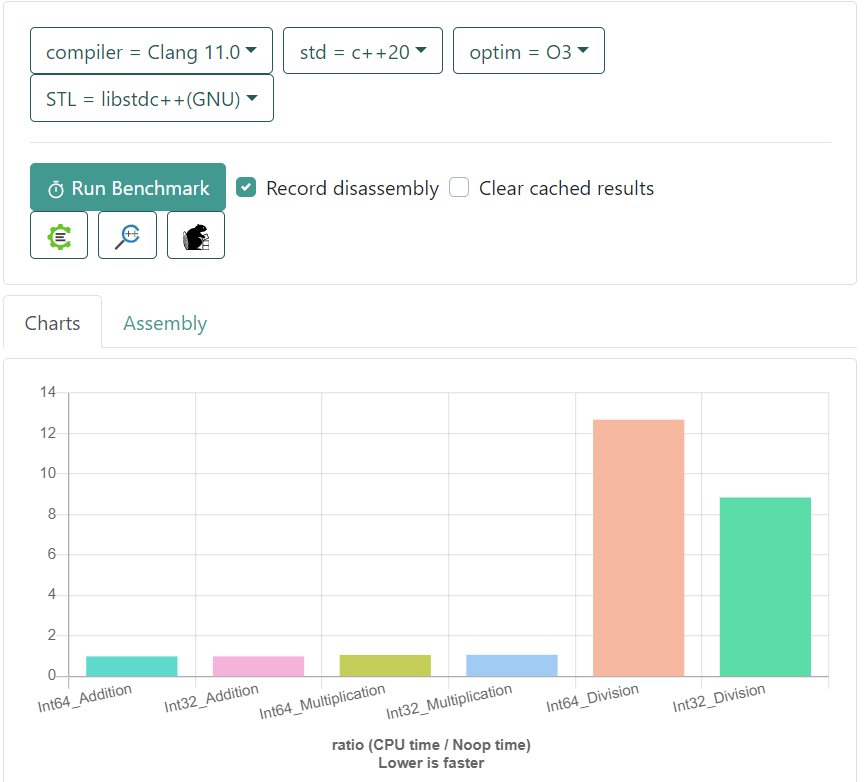Viewport: 864px width, 782px height.
Task: Switch to the Assembly tab
Action: [x=165, y=323]
